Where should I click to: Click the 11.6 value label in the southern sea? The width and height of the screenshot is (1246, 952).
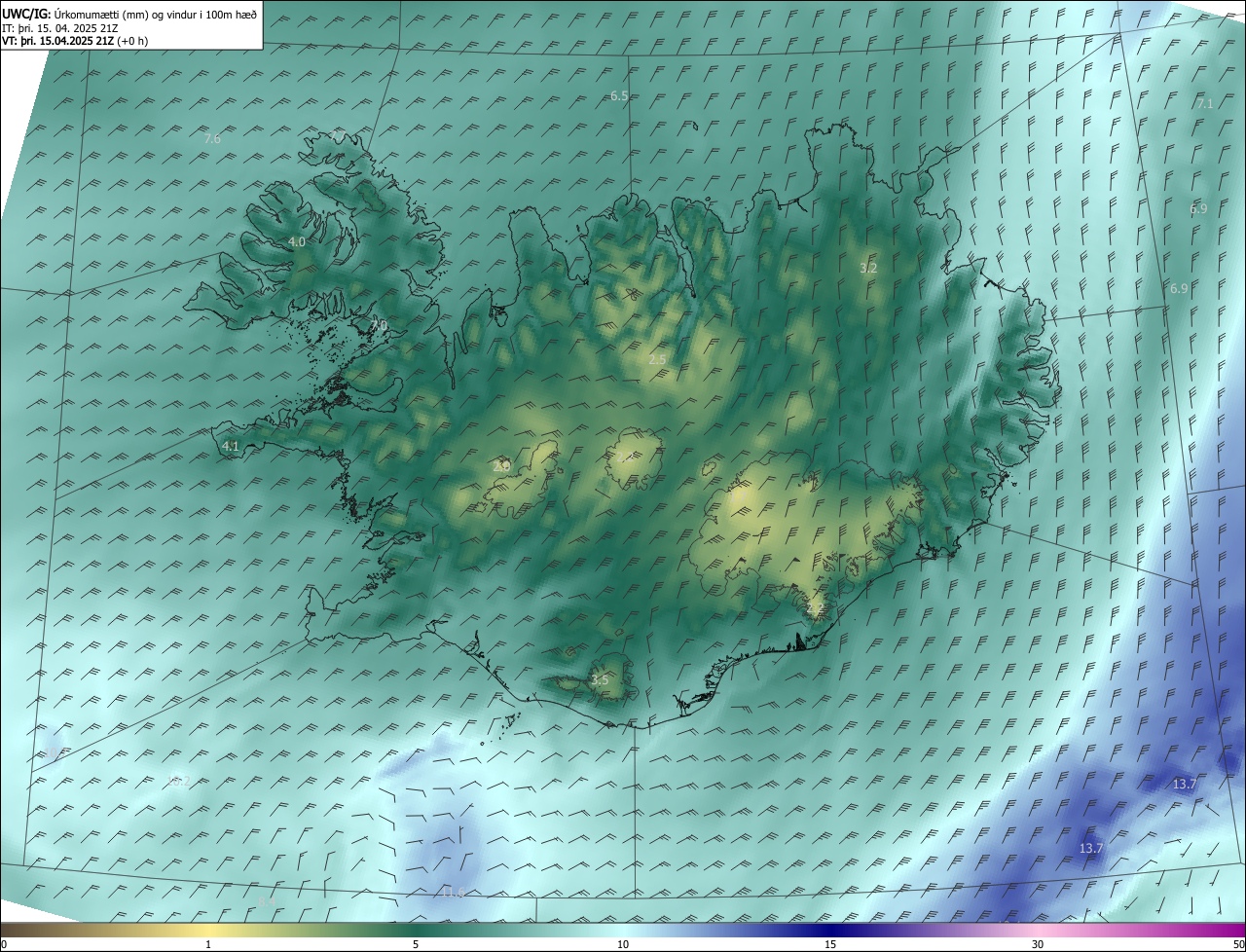[x=452, y=892]
